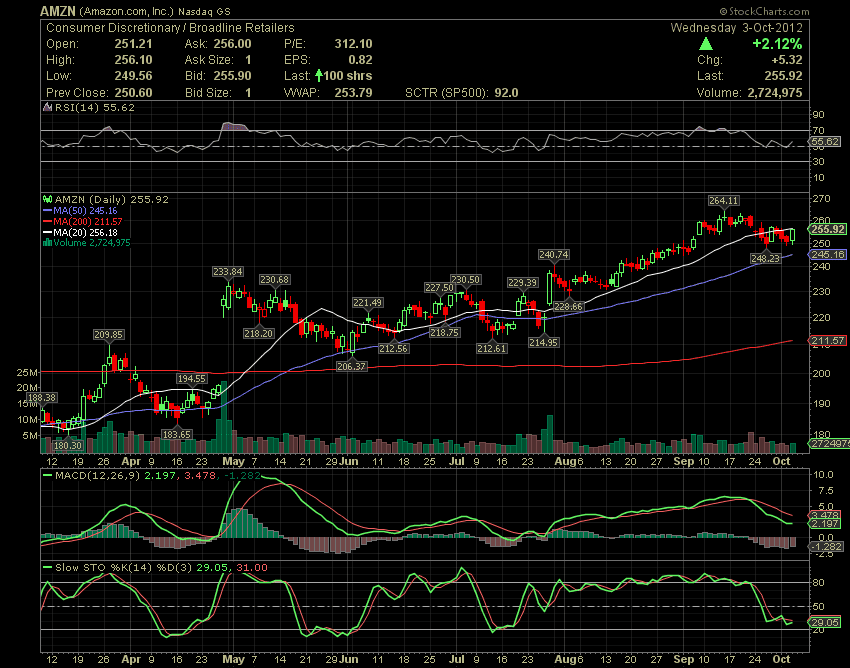The width and height of the screenshot is (850, 668).
Task: Click the 194.55 high price label
Action: coord(192,378)
